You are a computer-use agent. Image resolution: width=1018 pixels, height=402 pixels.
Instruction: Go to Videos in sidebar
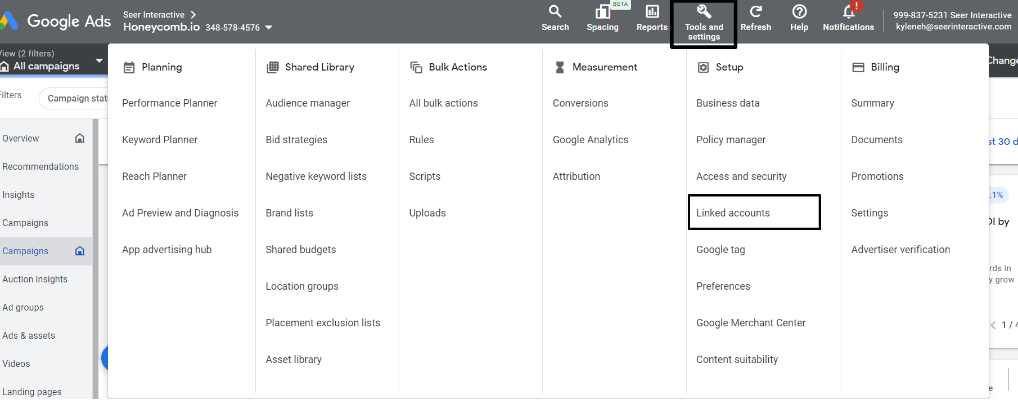[x=16, y=364]
